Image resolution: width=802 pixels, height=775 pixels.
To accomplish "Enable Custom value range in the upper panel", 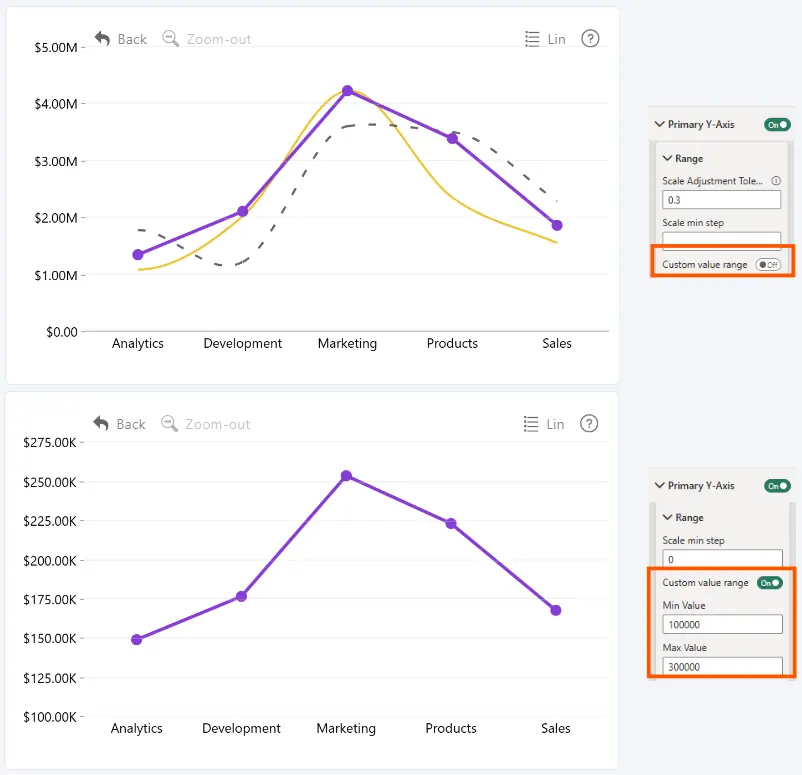I will click(x=768, y=264).
